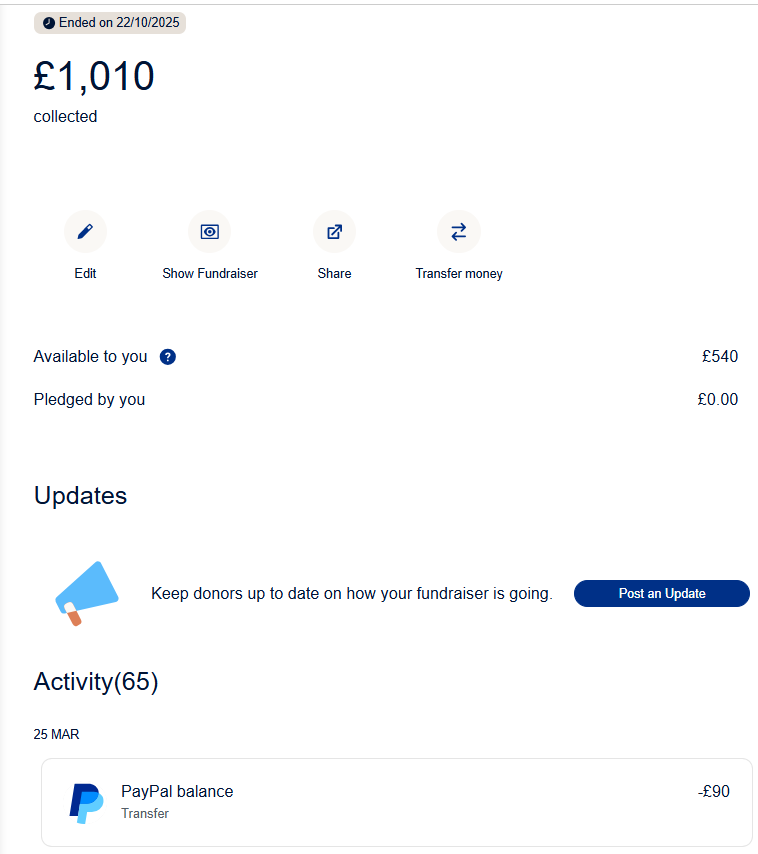The height and width of the screenshot is (854, 758).
Task: Click the £1,010 collected total
Action: click(94, 77)
